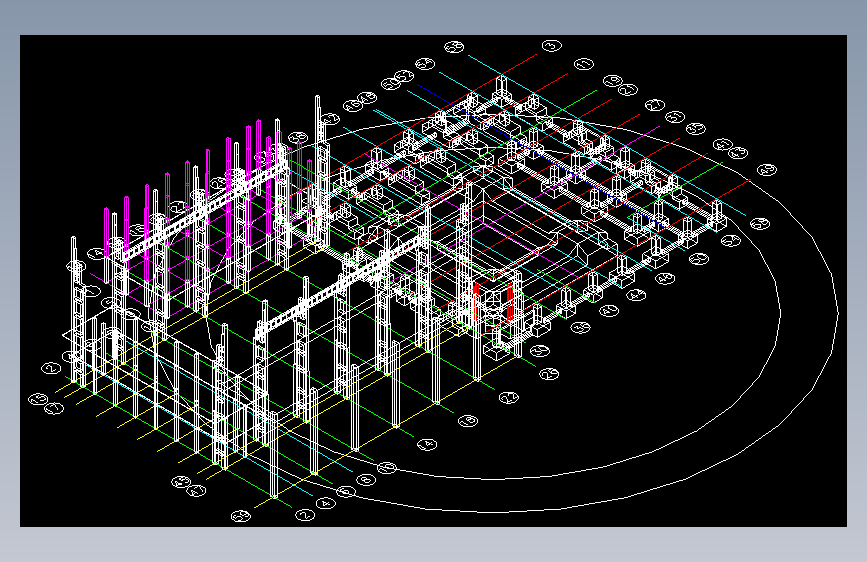Click grid bubble labeled 27
The width and height of the screenshot is (867, 562).
pos(655,105)
